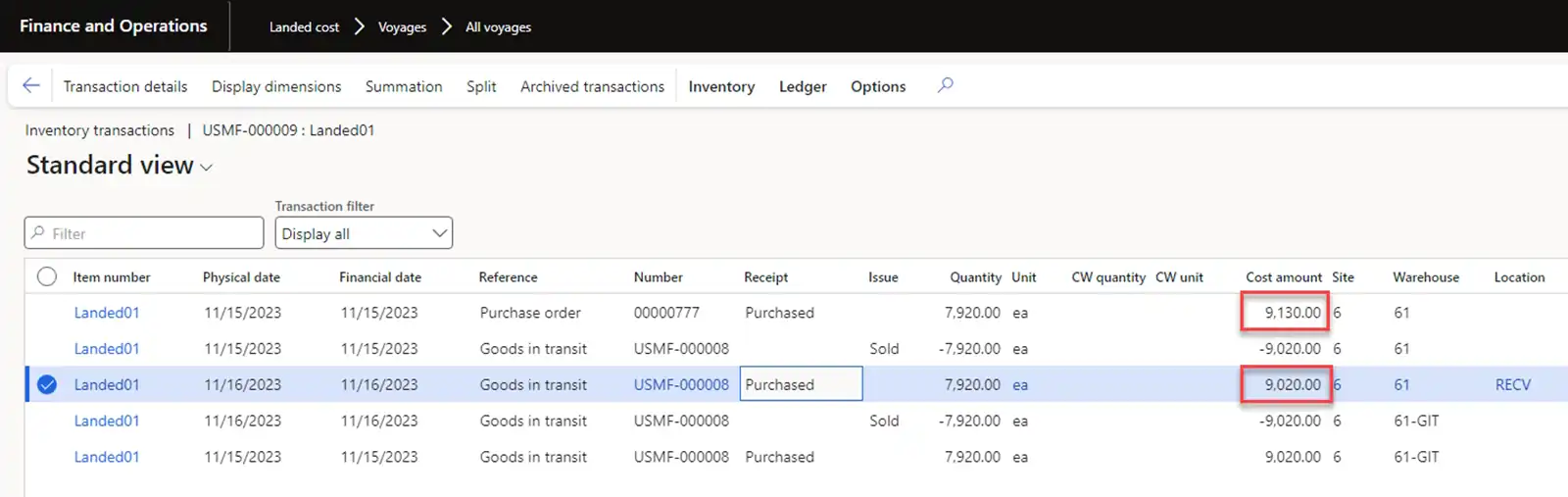Open the Ledger menu tab
This screenshot has height=497, width=1568.
pyautogui.click(x=803, y=86)
